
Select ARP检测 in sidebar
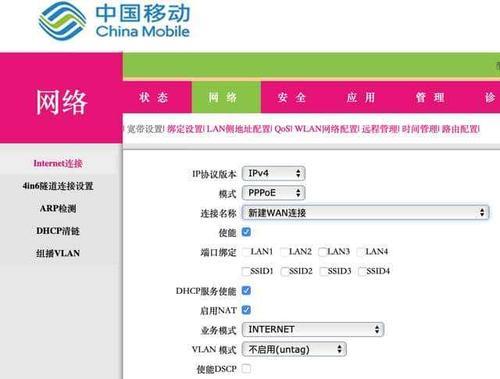click(x=58, y=209)
